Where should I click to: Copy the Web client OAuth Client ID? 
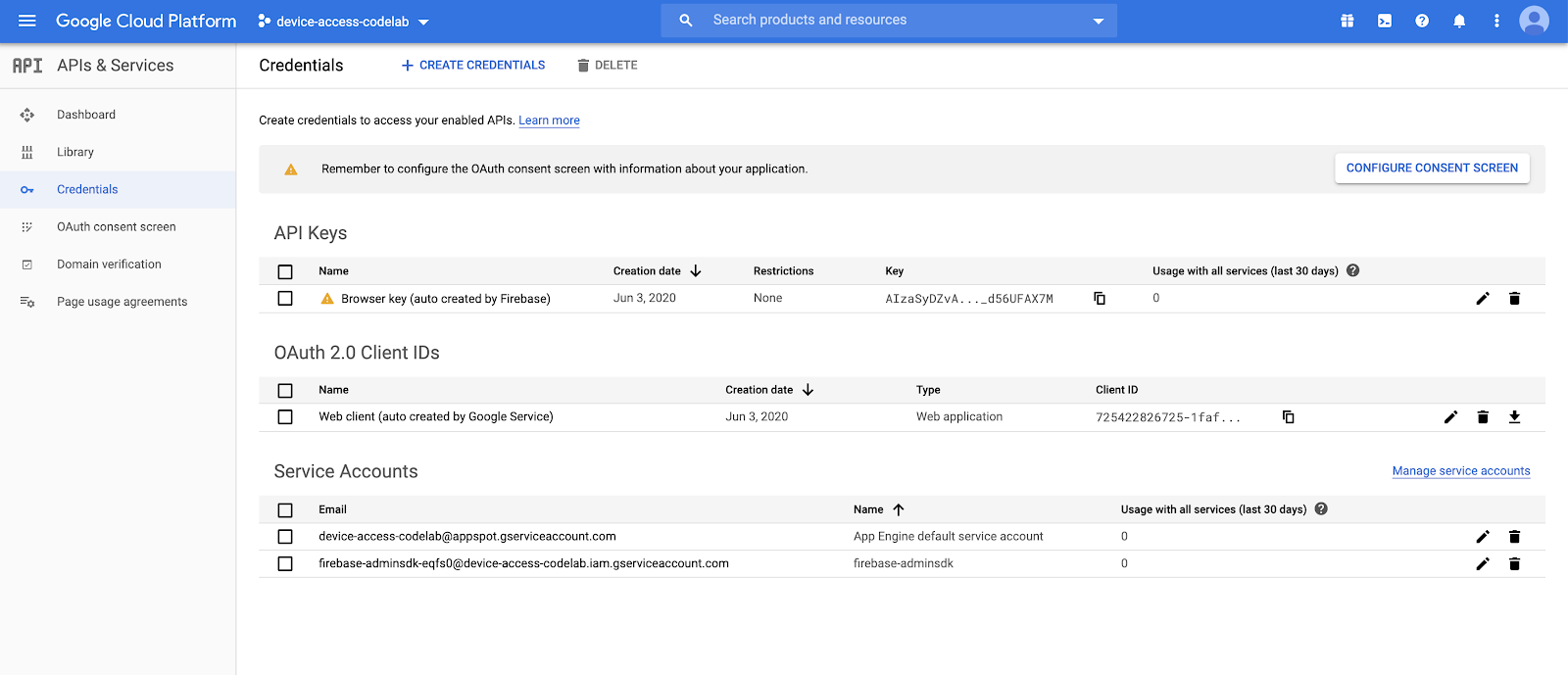coord(1288,417)
